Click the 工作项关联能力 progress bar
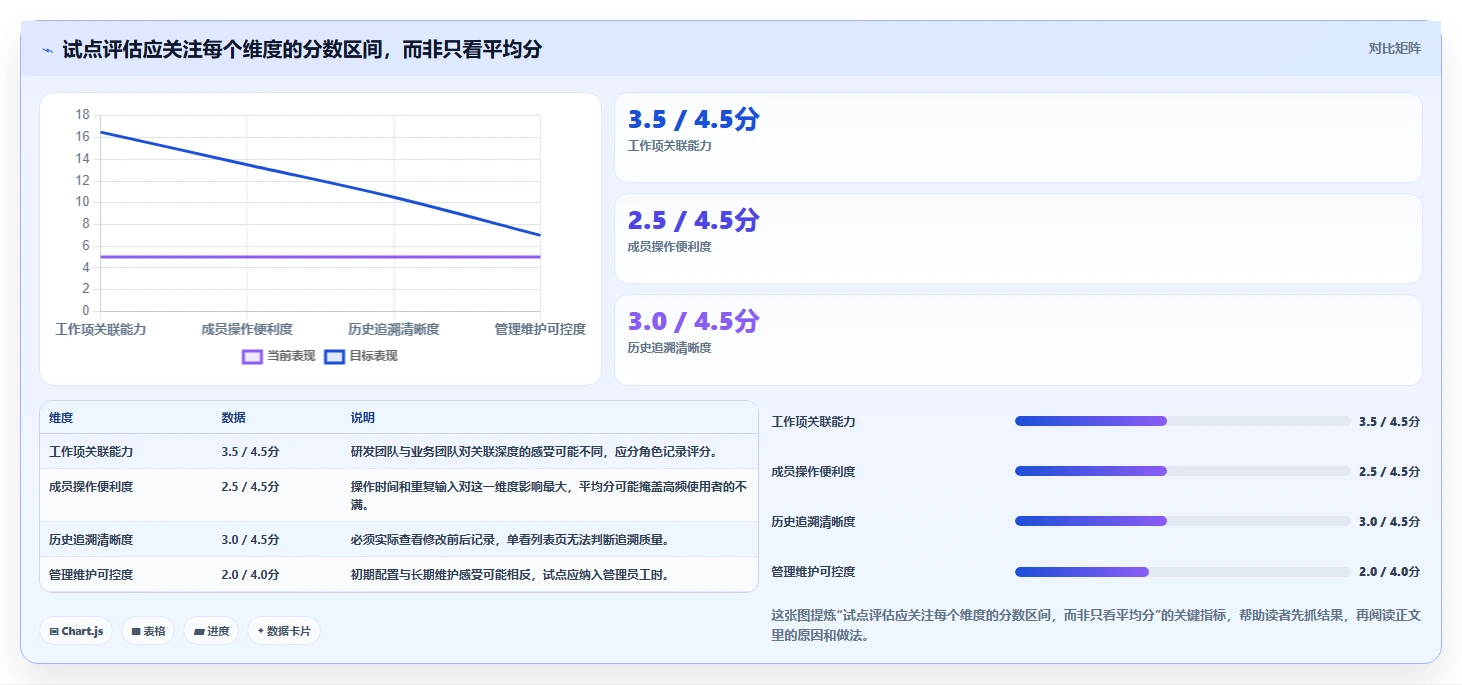 click(1182, 421)
